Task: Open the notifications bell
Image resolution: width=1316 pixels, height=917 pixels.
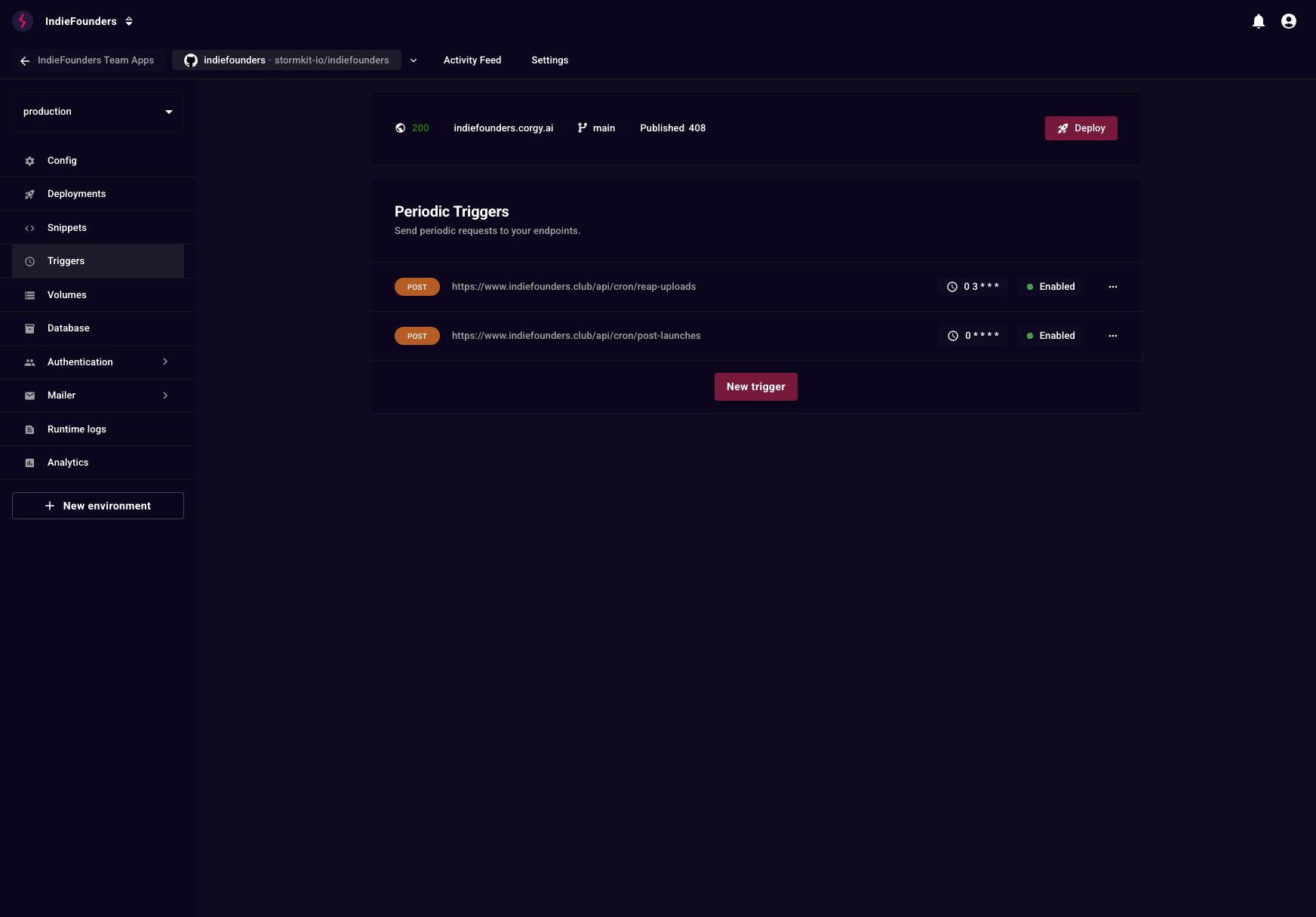Action: click(1259, 21)
